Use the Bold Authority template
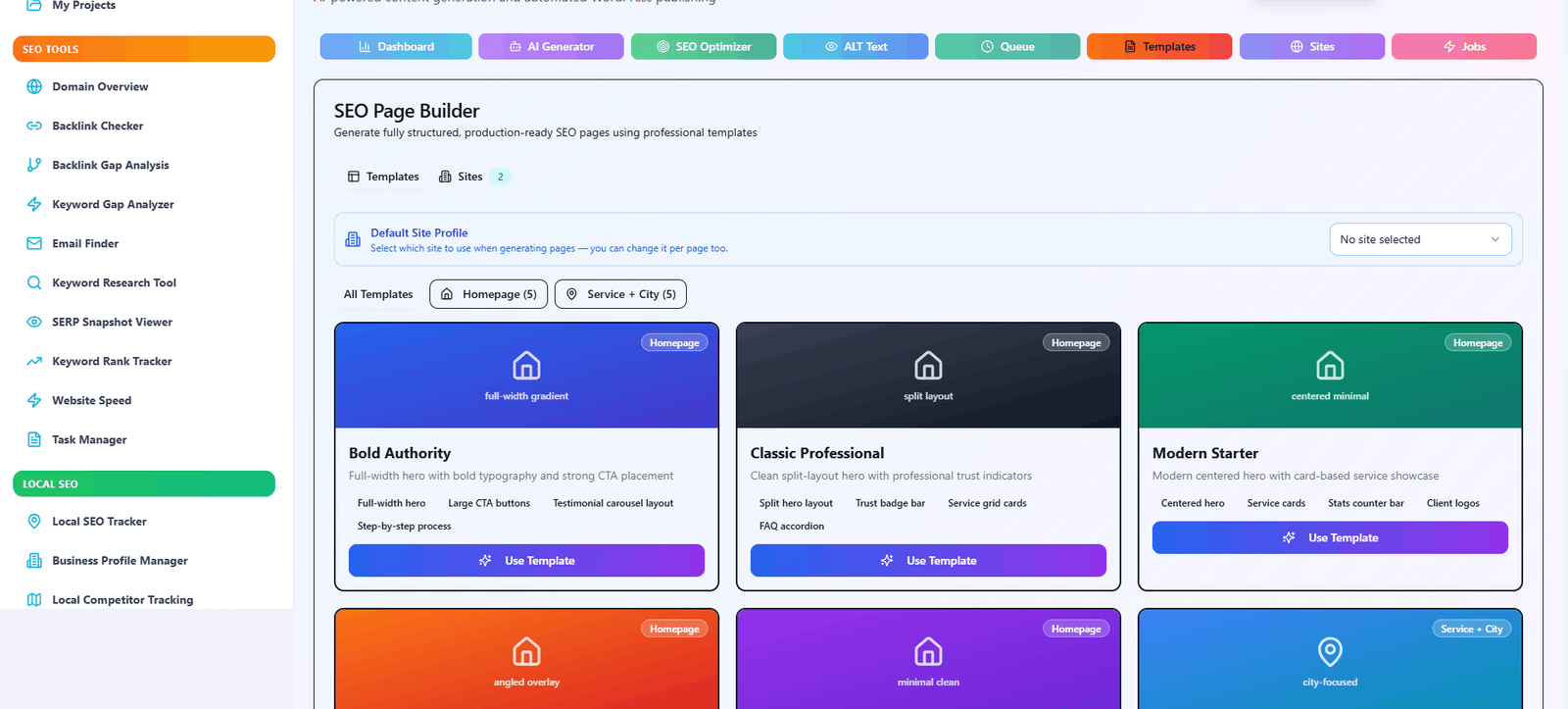Screen dimensions: 1568x709 526,561
